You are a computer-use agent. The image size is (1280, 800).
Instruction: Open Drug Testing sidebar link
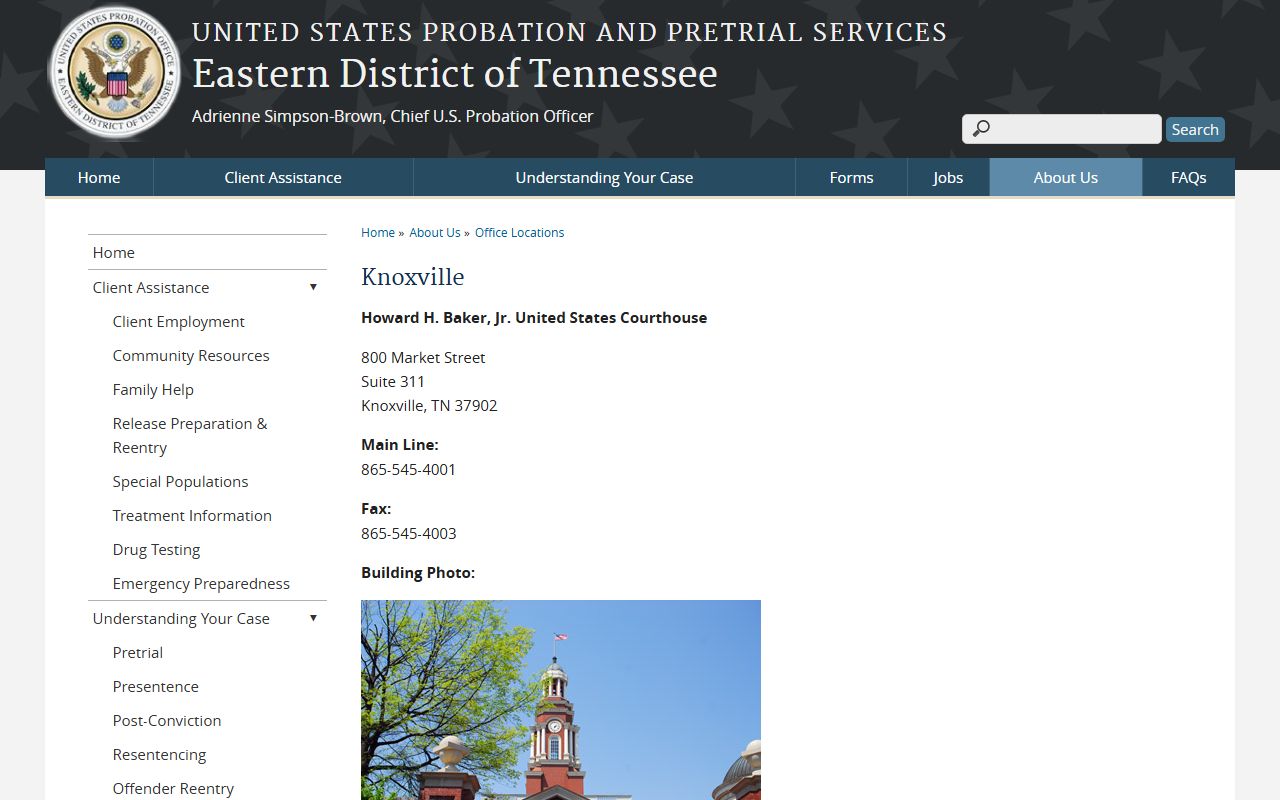[156, 549]
